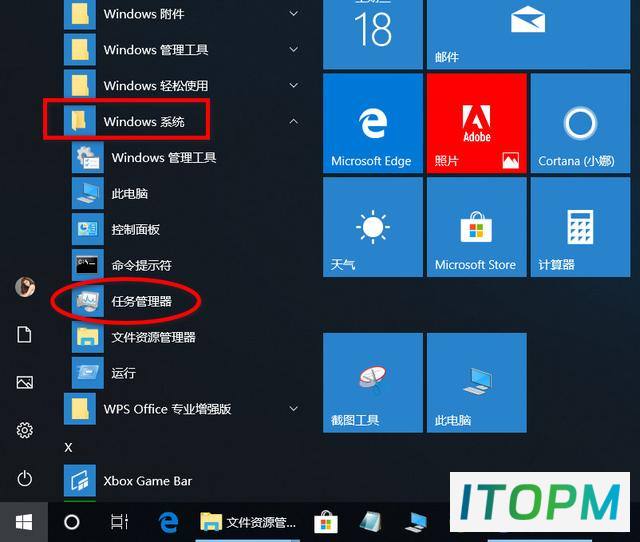Open Edge icon on taskbar

coord(168,522)
